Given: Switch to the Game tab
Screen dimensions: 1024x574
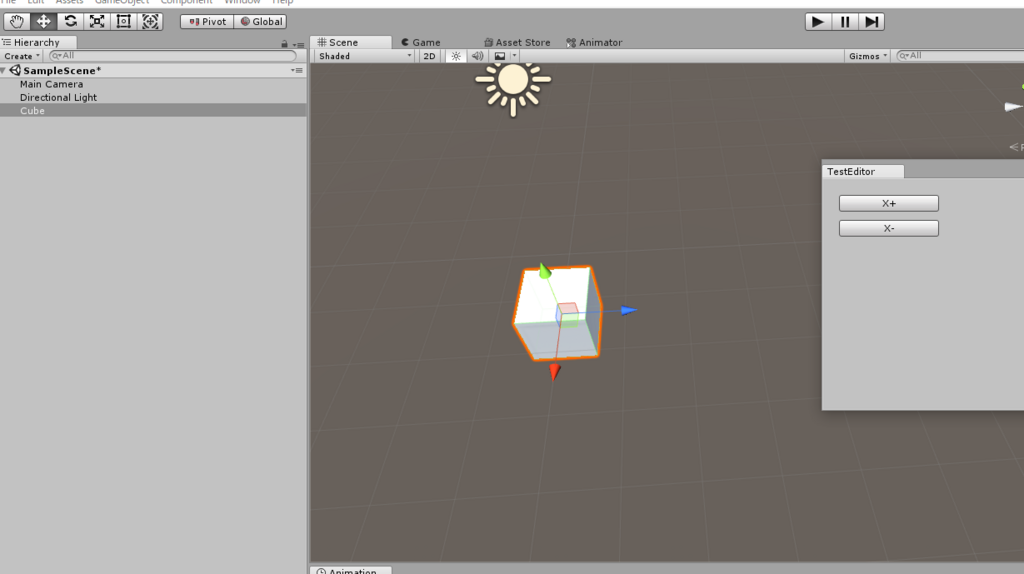Looking at the screenshot, I should point(421,42).
